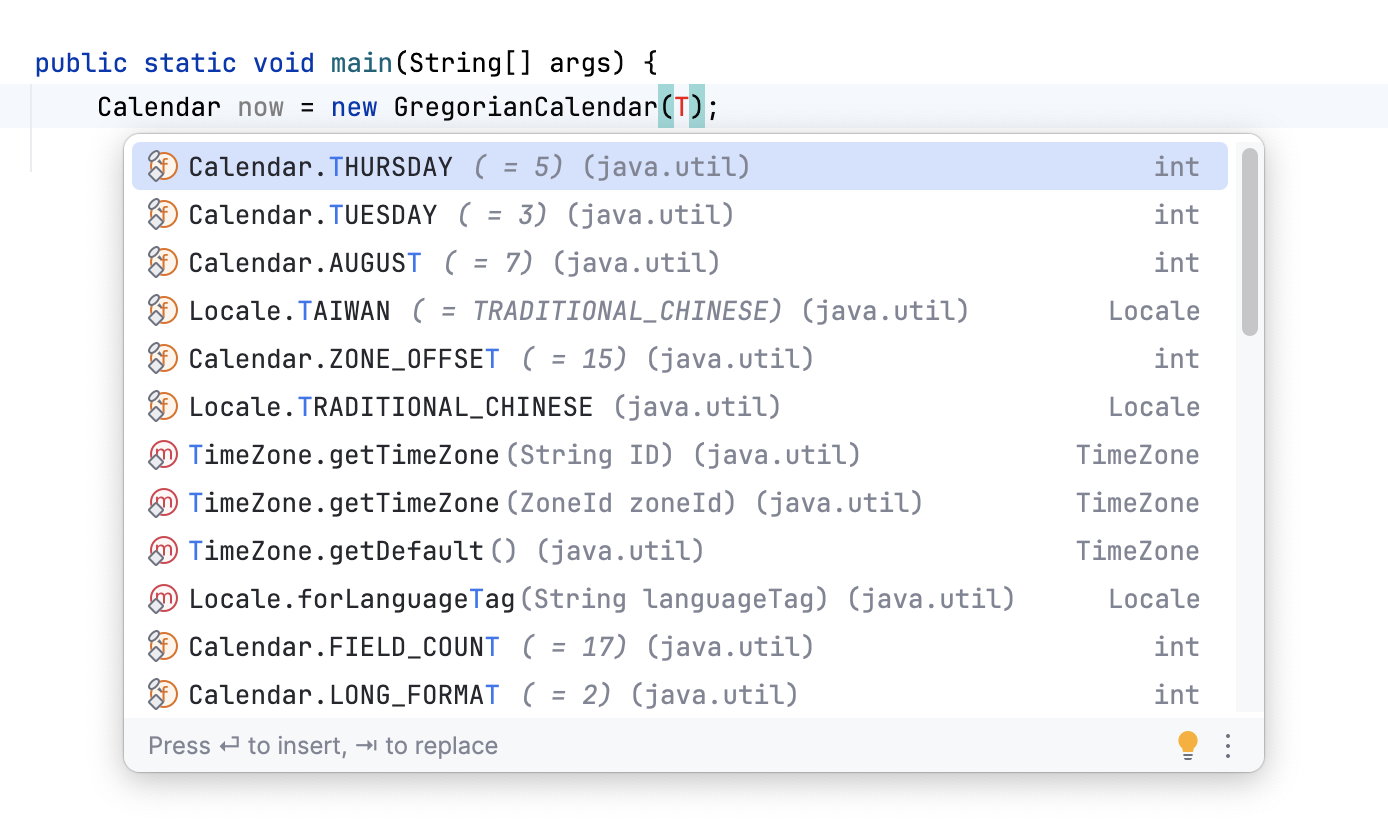The image size is (1388, 830).
Task: Click the field icon beside Locale.TAIWAN
Action: pyautogui.click(x=162, y=310)
